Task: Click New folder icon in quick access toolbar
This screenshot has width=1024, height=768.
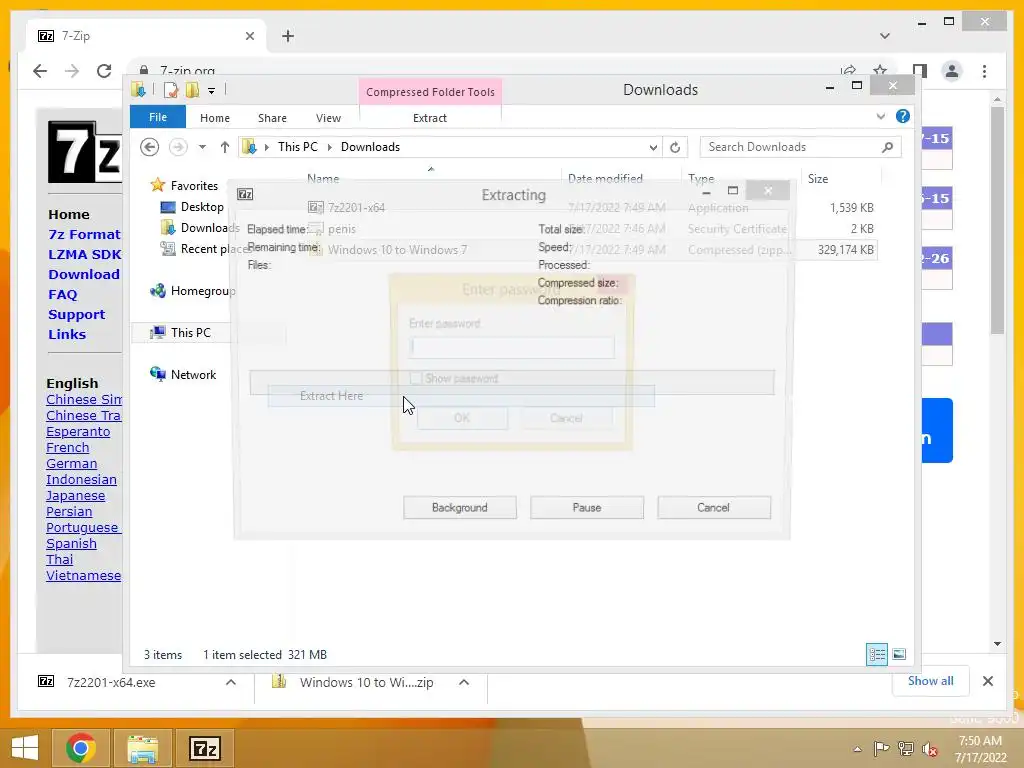Action: 192,90
